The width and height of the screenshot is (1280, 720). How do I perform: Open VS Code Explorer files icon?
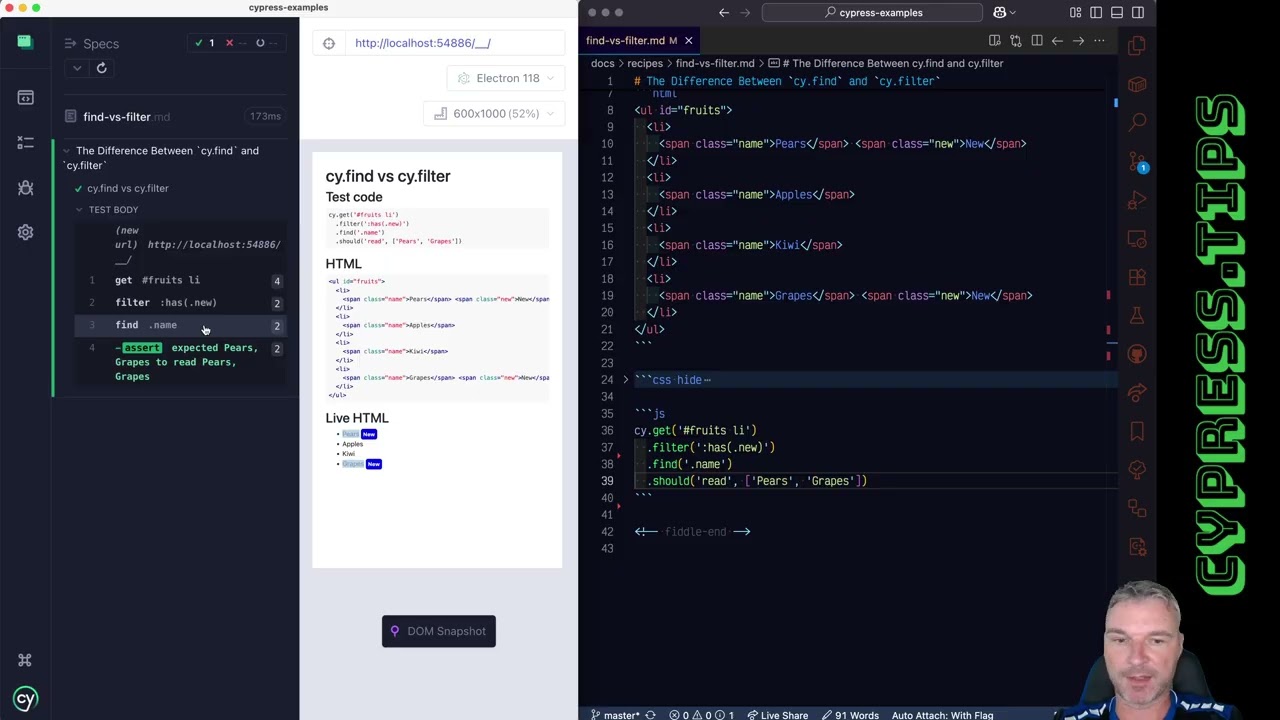[1137, 46]
